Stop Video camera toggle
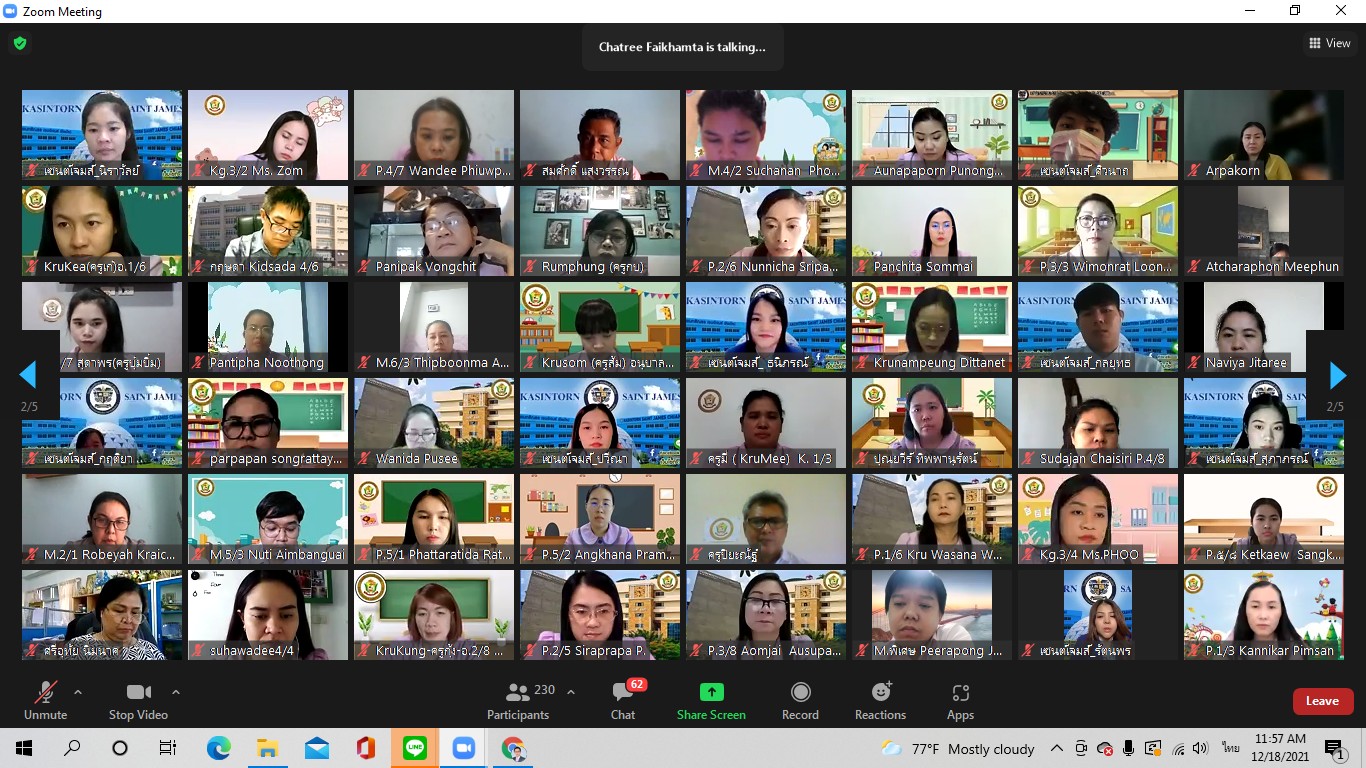 (138, 700)
